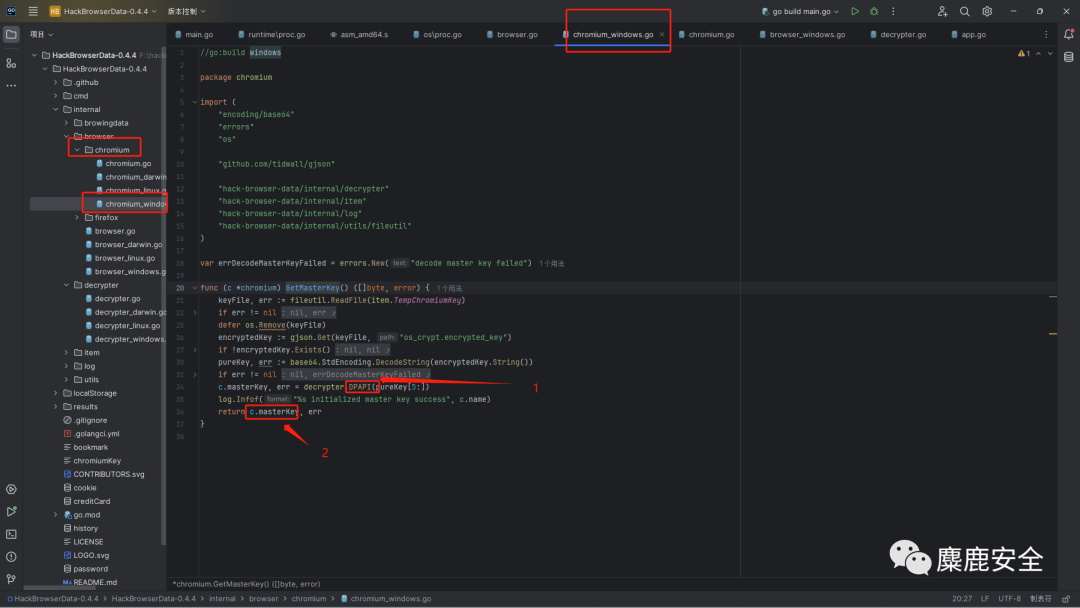Select the LOGO.svg file
1080x608 pixels.
(86, 555)
